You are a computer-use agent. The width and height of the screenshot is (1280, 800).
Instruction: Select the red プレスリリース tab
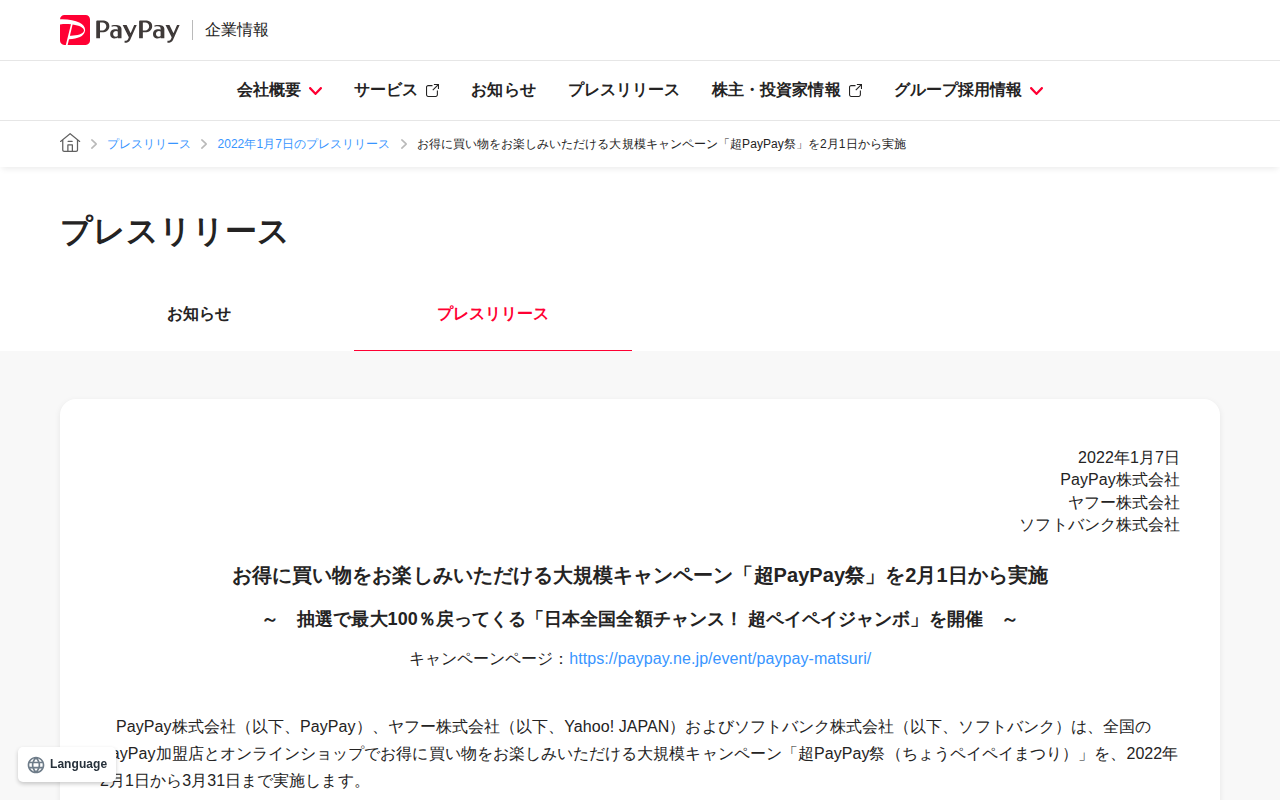click(x=493, y=314)
